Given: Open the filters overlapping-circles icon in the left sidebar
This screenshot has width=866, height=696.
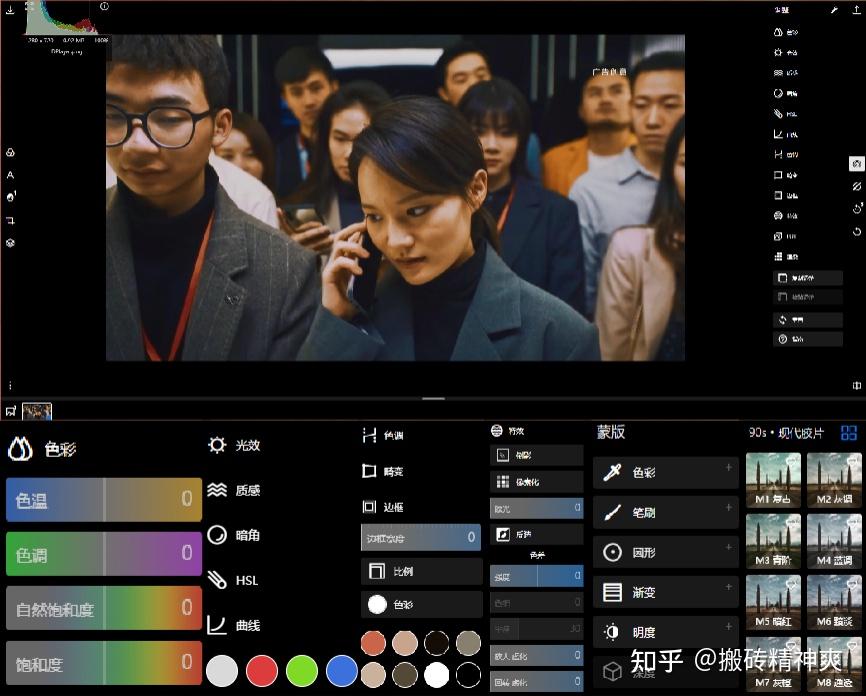Looking at the screenshot, I should pos(10,152).
